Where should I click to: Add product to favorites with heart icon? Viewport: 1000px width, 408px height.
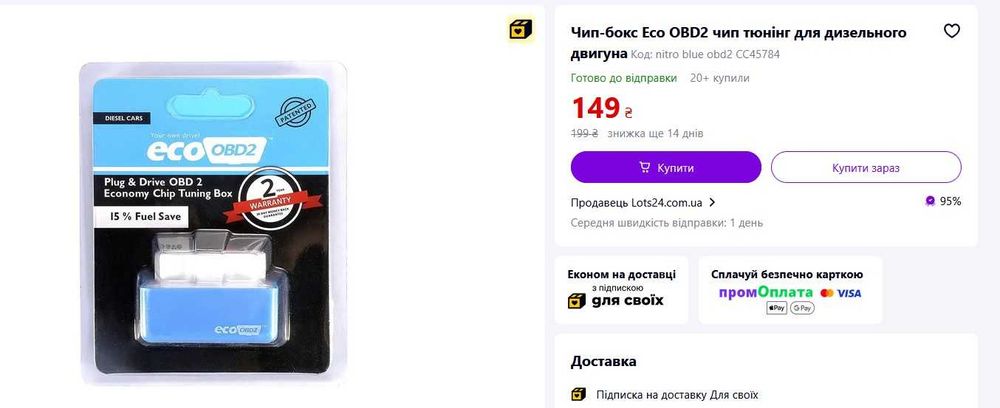pyautogui.click(x=952, y=31)
